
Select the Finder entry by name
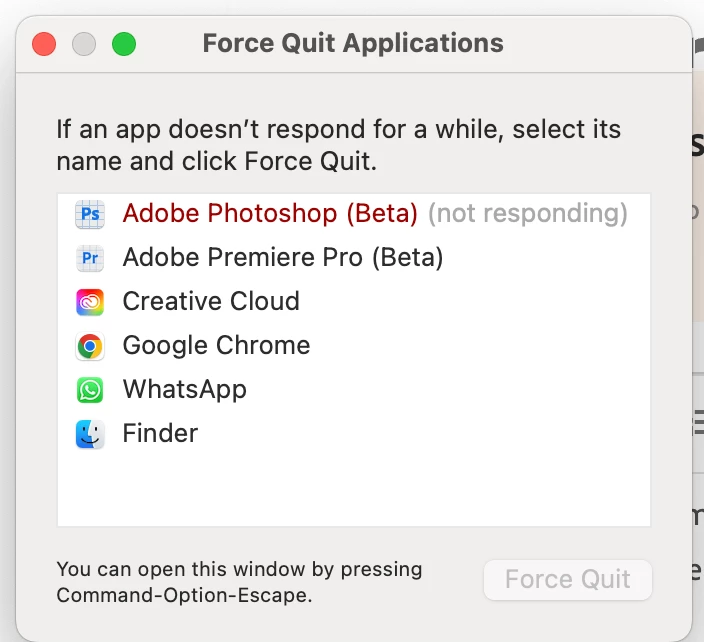(x=160, y=433)
